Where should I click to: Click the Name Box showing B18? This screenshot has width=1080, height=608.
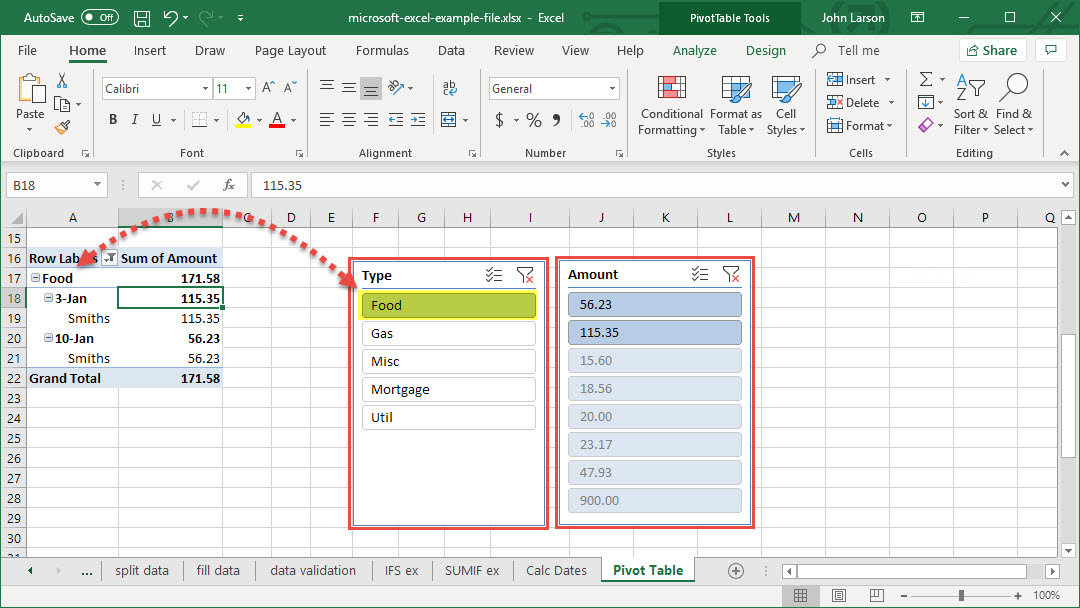pyautogui.click(x=48, y=185)
